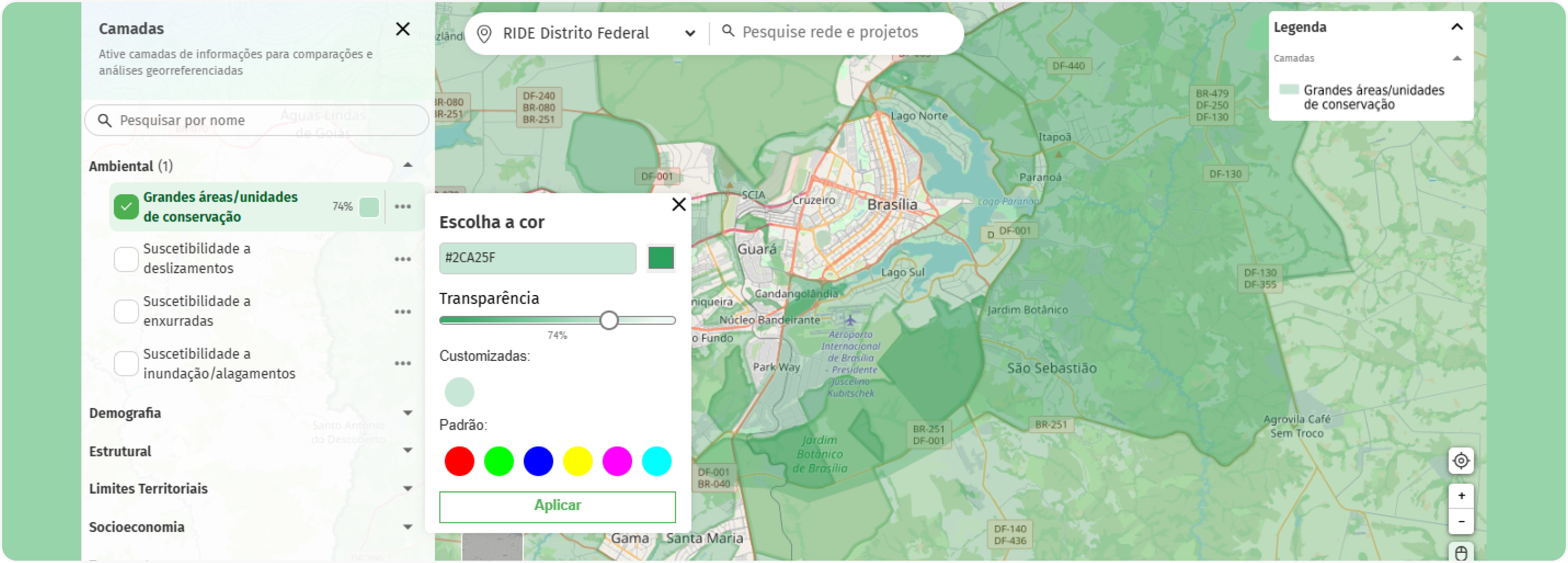1568x563 pixels.
Task: Click the layer color swatch next to 74%
Action: coord(369,207)
